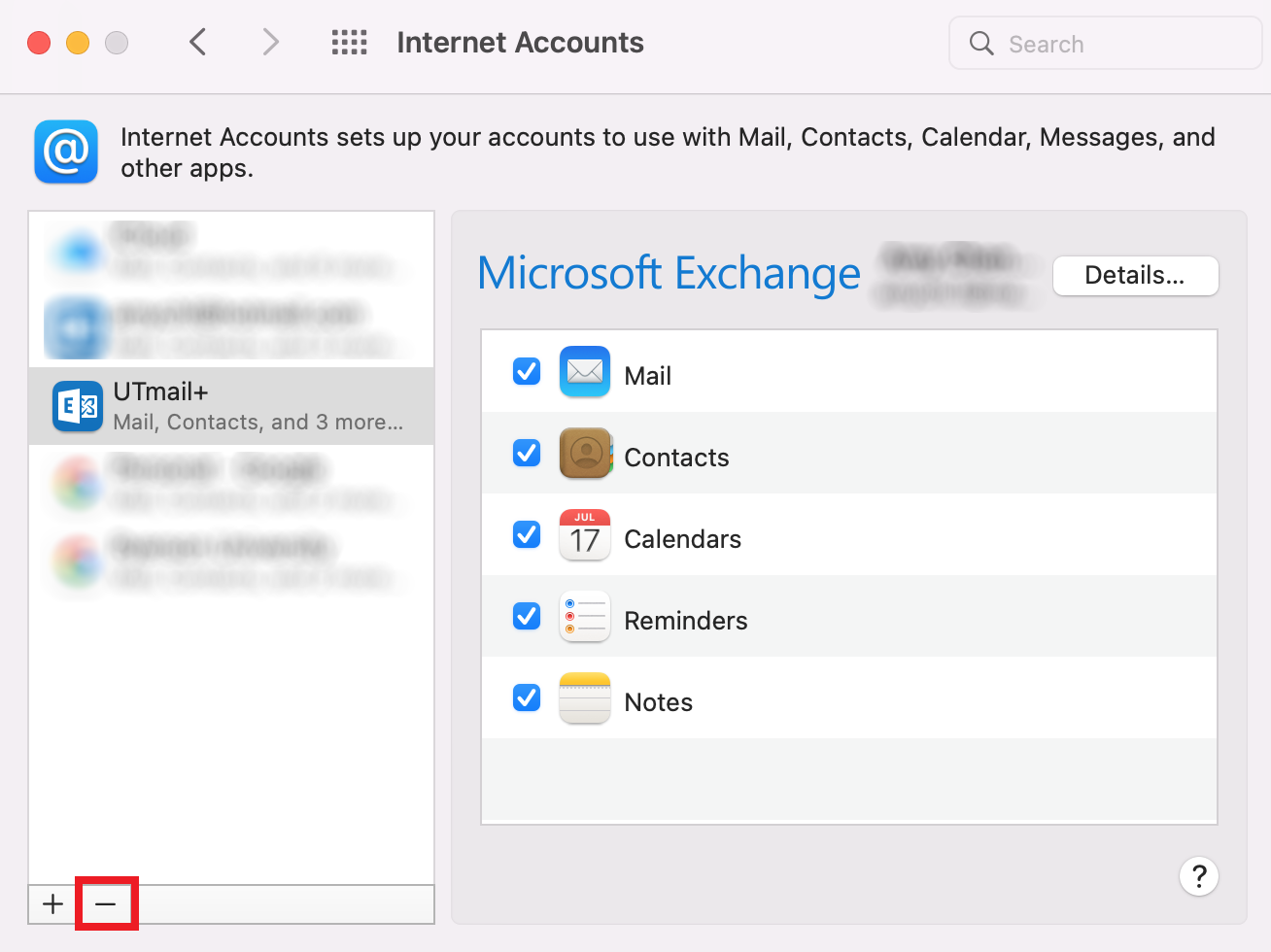Image resolution: width=1271 pixels, height=952 pixels.
Task: Show all preferences grid icon
Action: point(349,42)
